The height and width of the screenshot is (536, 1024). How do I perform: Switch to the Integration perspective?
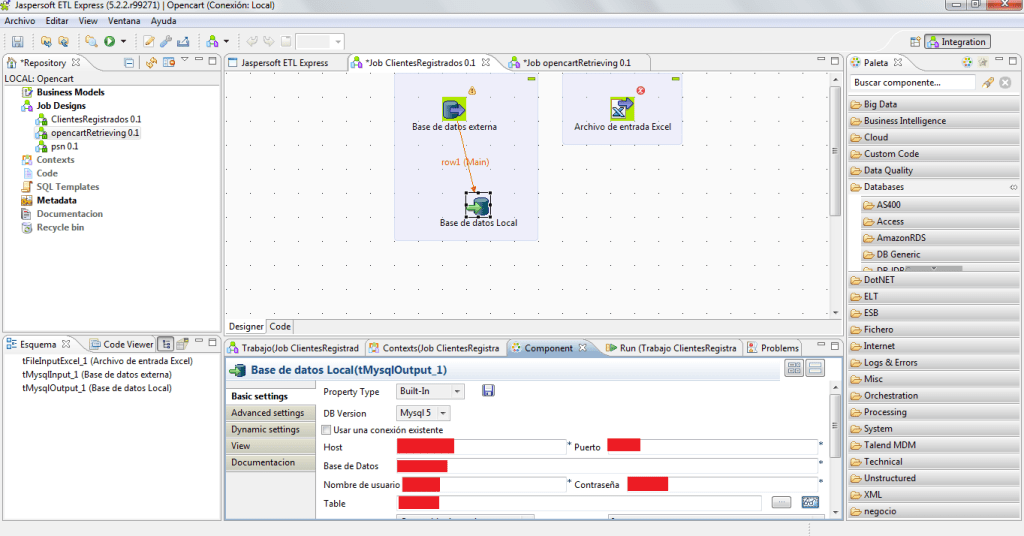click(x=957, y=42)
